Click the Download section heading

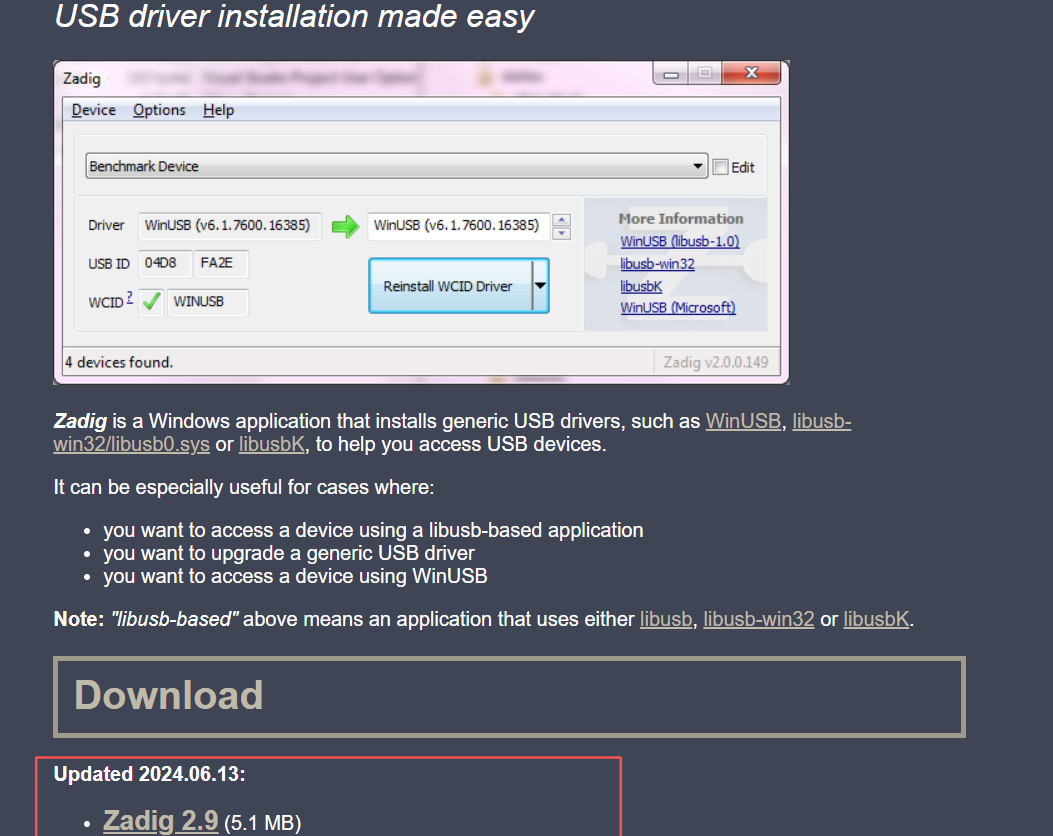169,695
